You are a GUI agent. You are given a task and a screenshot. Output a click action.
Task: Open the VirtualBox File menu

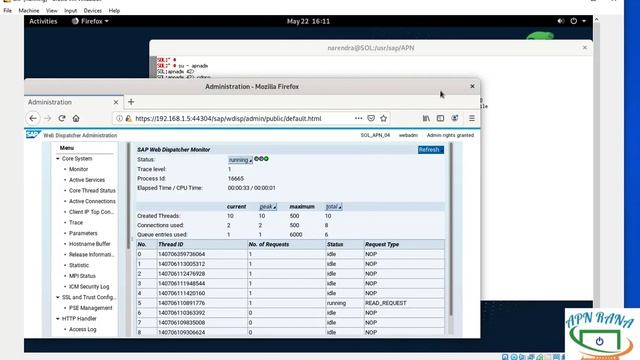(x=8, y=11)
